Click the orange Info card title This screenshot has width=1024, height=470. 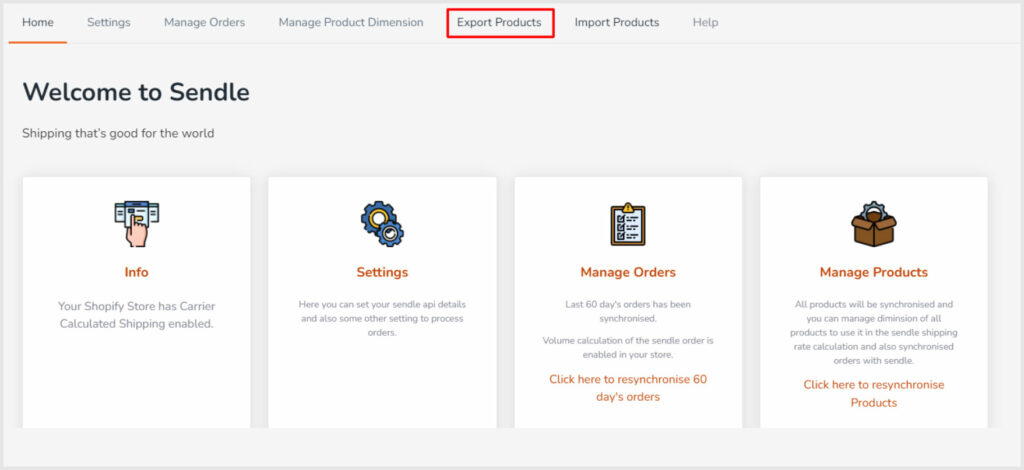(136, 272)
